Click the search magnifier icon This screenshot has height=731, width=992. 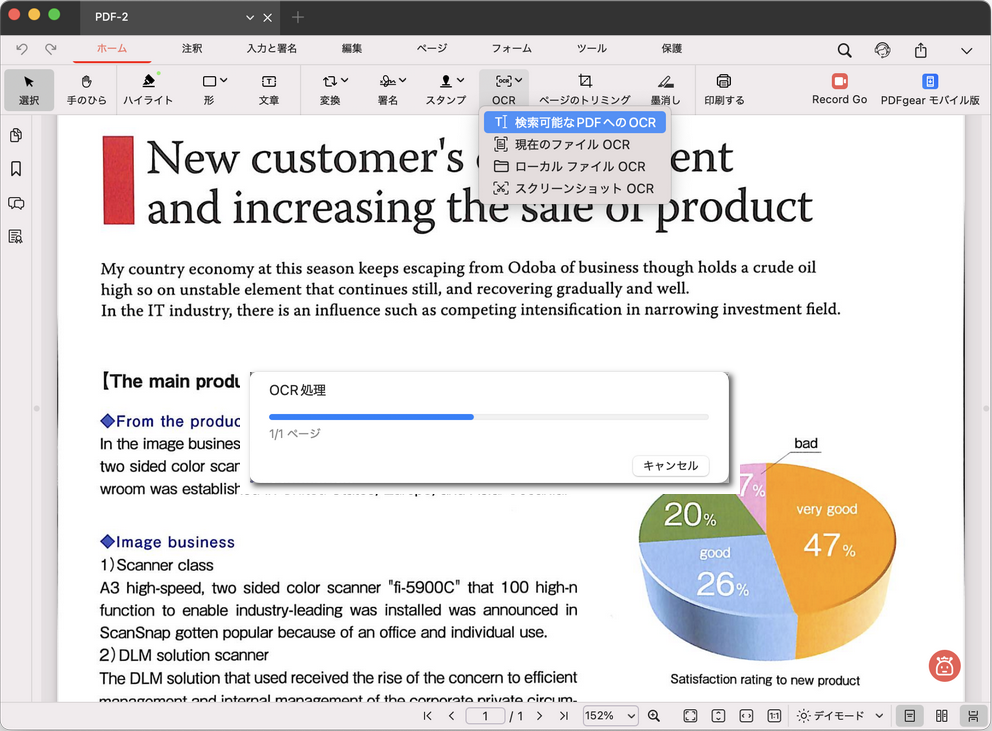coord(845,50)
